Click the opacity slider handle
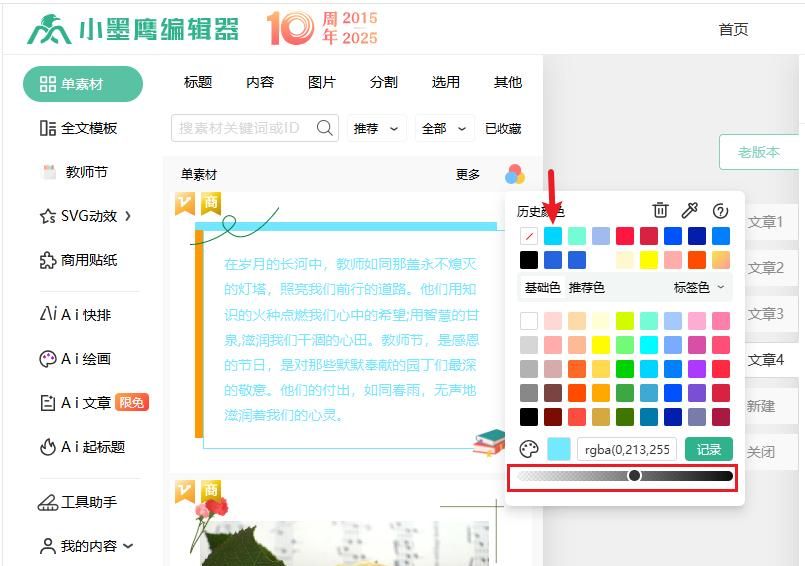The image size is (805, 566). [635, 476]
